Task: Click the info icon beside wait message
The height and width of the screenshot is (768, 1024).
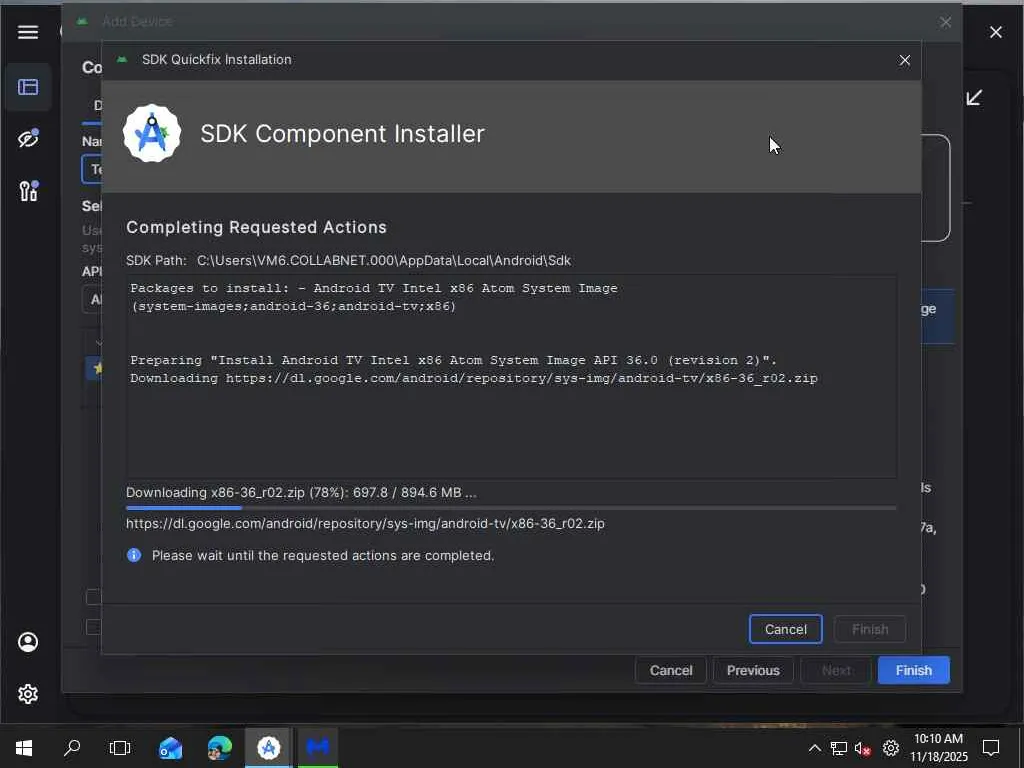Action: [x=134, y=555]
